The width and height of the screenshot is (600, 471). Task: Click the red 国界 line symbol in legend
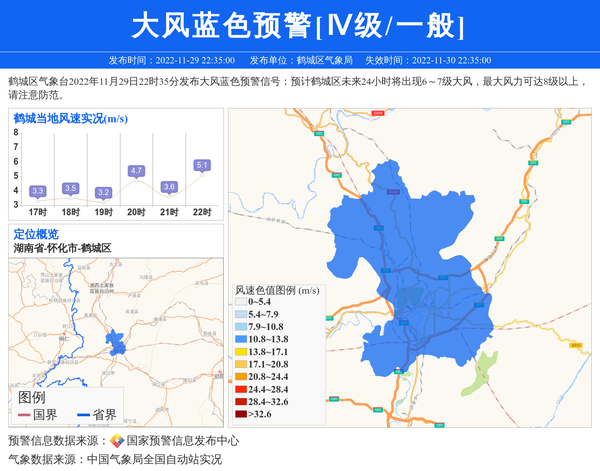pyautogui.click(x=23, y=415)
